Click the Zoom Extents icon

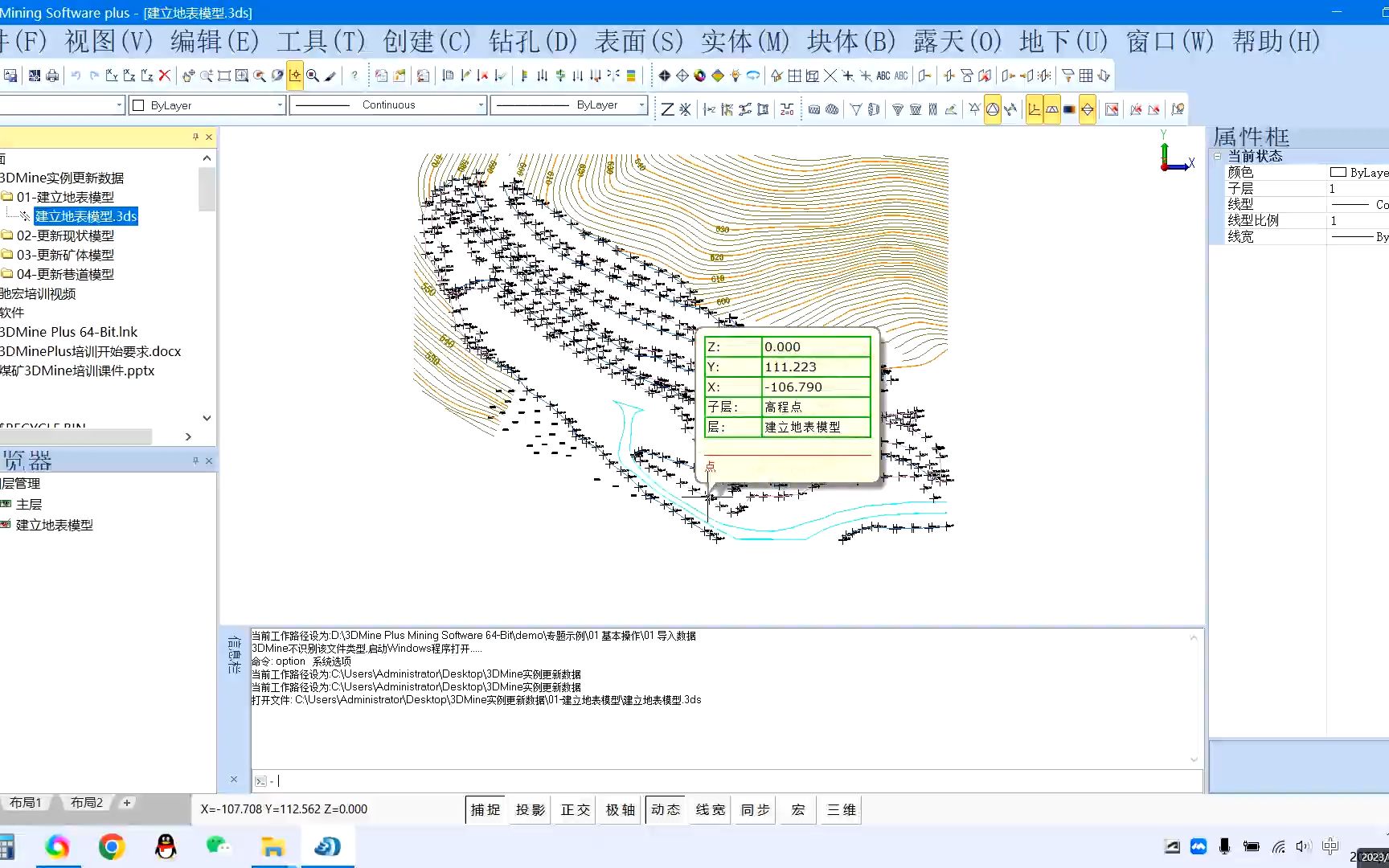click(242, 76)
